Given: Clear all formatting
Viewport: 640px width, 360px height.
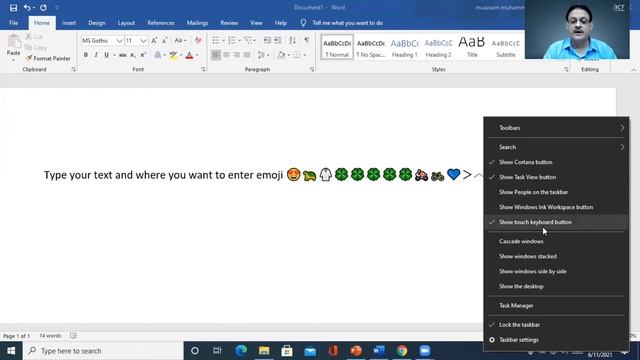Looking at the screenshot, I should (x=198, y=40).
